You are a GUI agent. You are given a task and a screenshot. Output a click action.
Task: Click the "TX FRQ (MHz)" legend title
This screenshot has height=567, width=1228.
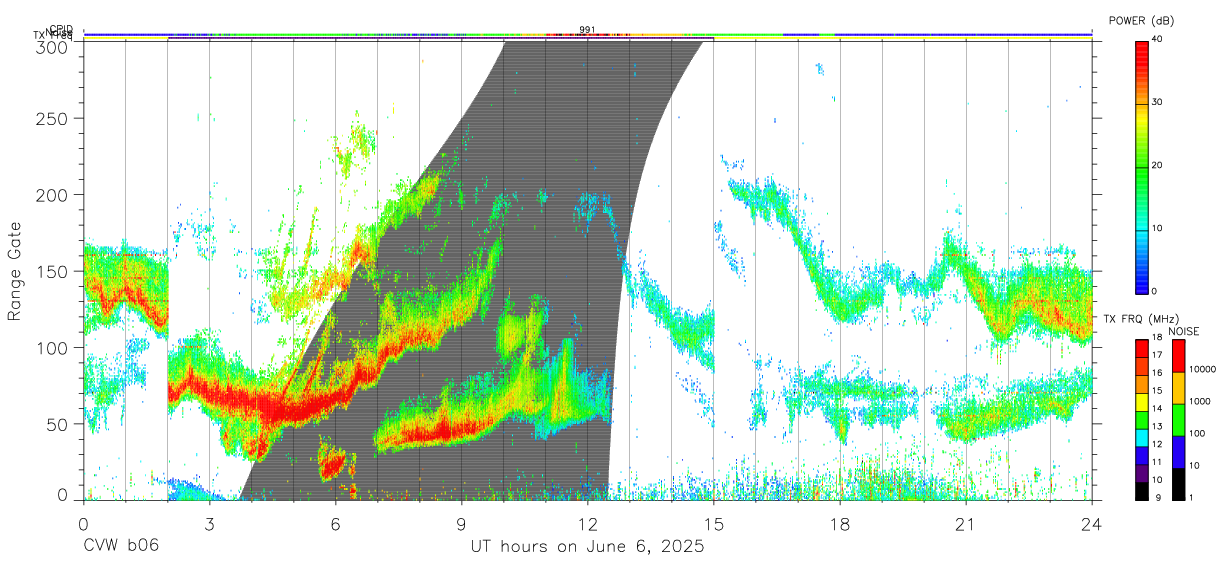coord(1141,318)
